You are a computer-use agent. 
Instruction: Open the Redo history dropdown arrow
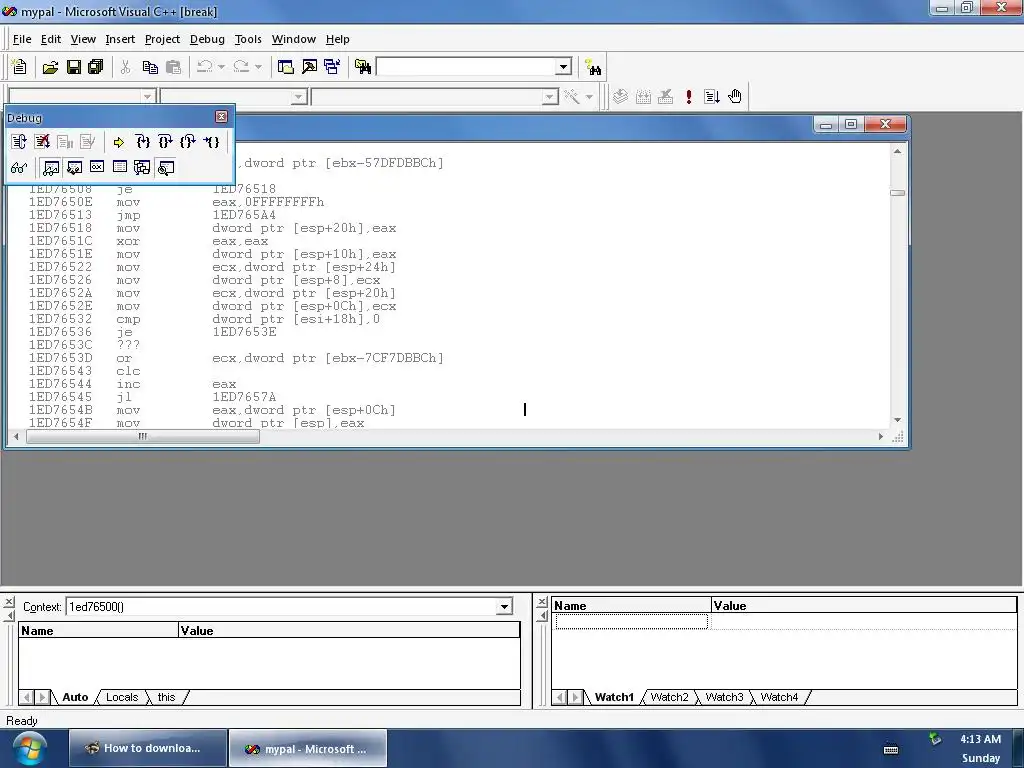tap(258, 67)
